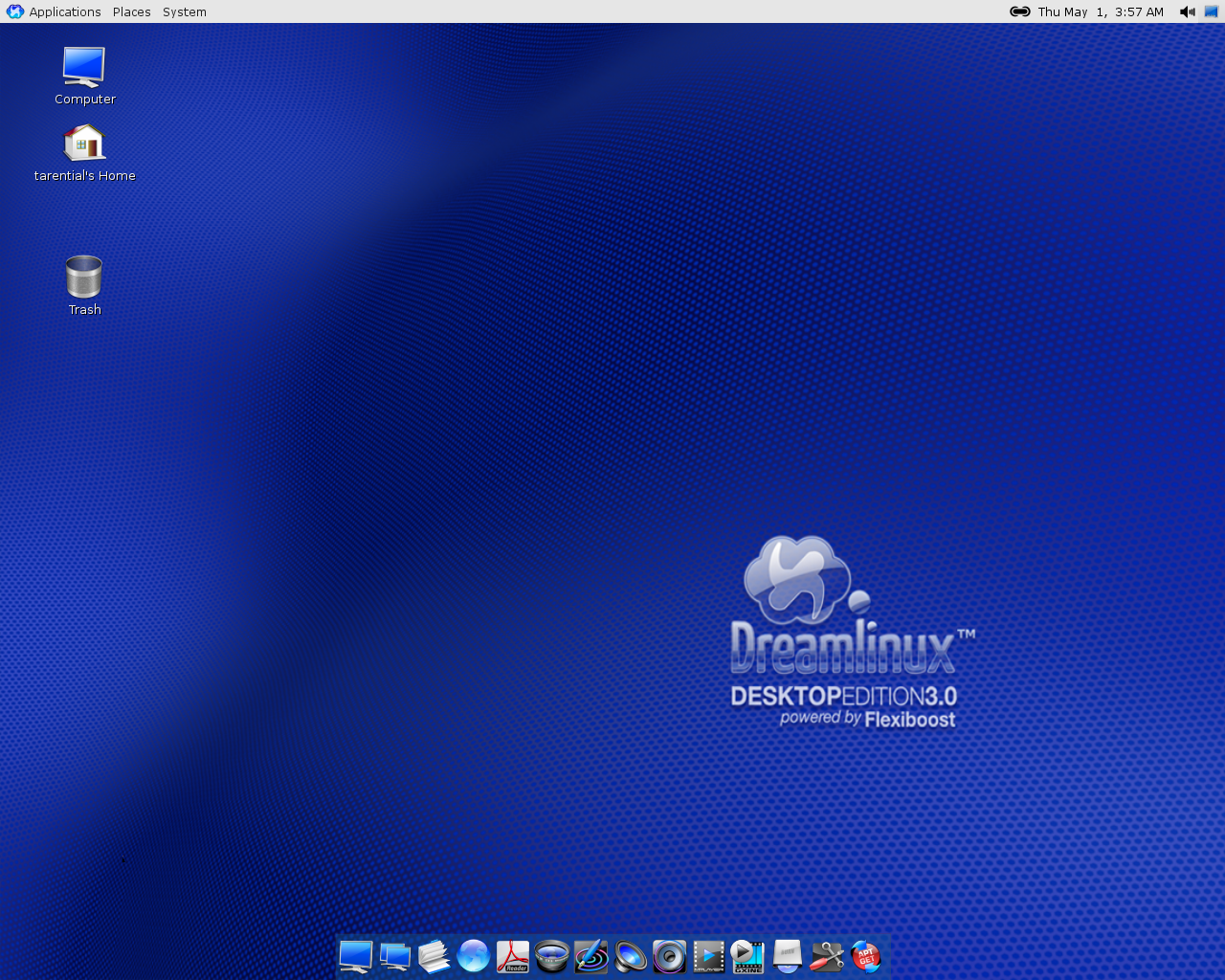Open the disc drive burner icon in dock

[x=787, y=956]
